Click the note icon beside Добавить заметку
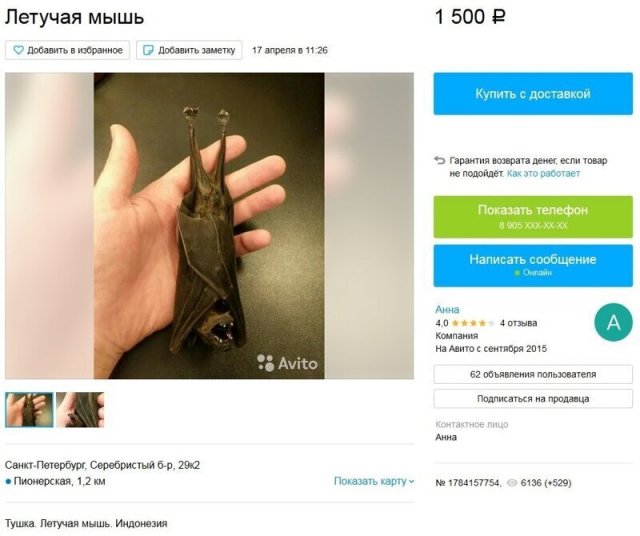Image resolution: width=640 pixels, height=536 pixels. tap(149, 50)
